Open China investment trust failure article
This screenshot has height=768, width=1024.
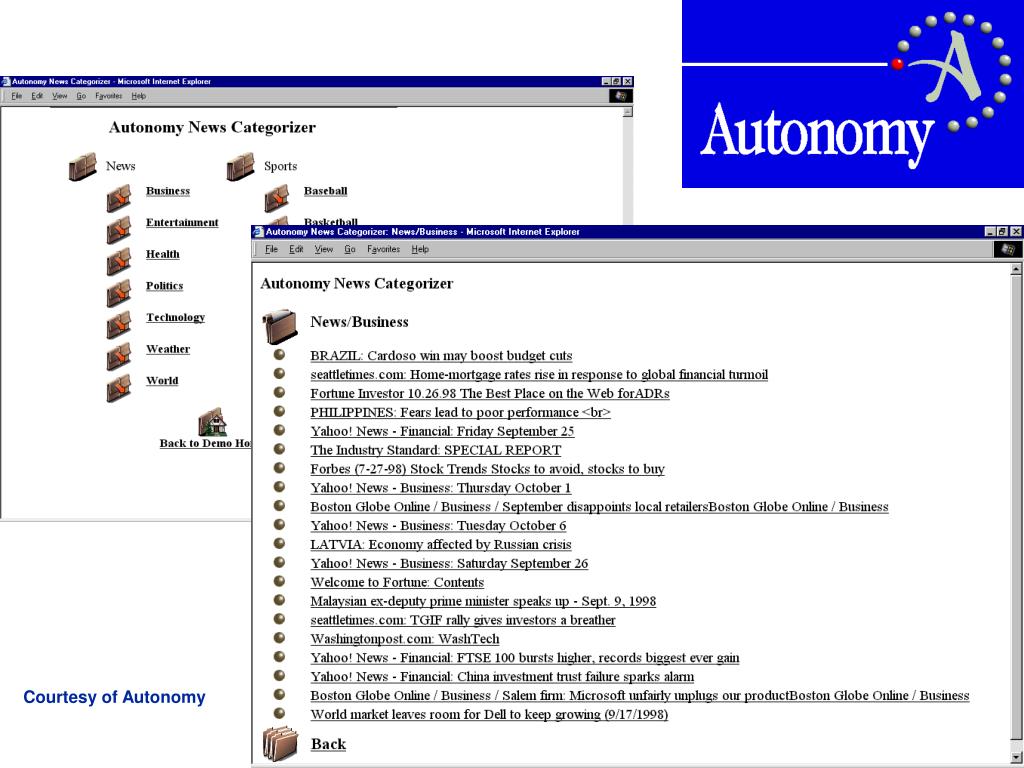click(x=502, y=678)
